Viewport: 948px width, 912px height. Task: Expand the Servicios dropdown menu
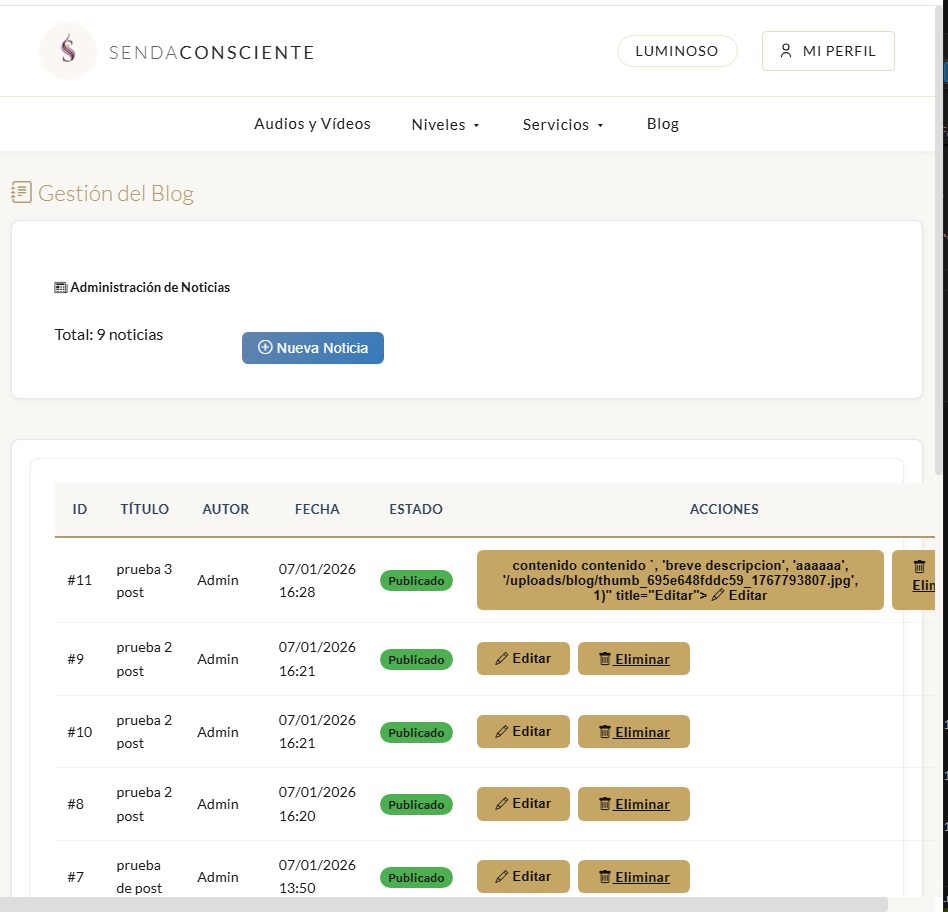(562, 125)
